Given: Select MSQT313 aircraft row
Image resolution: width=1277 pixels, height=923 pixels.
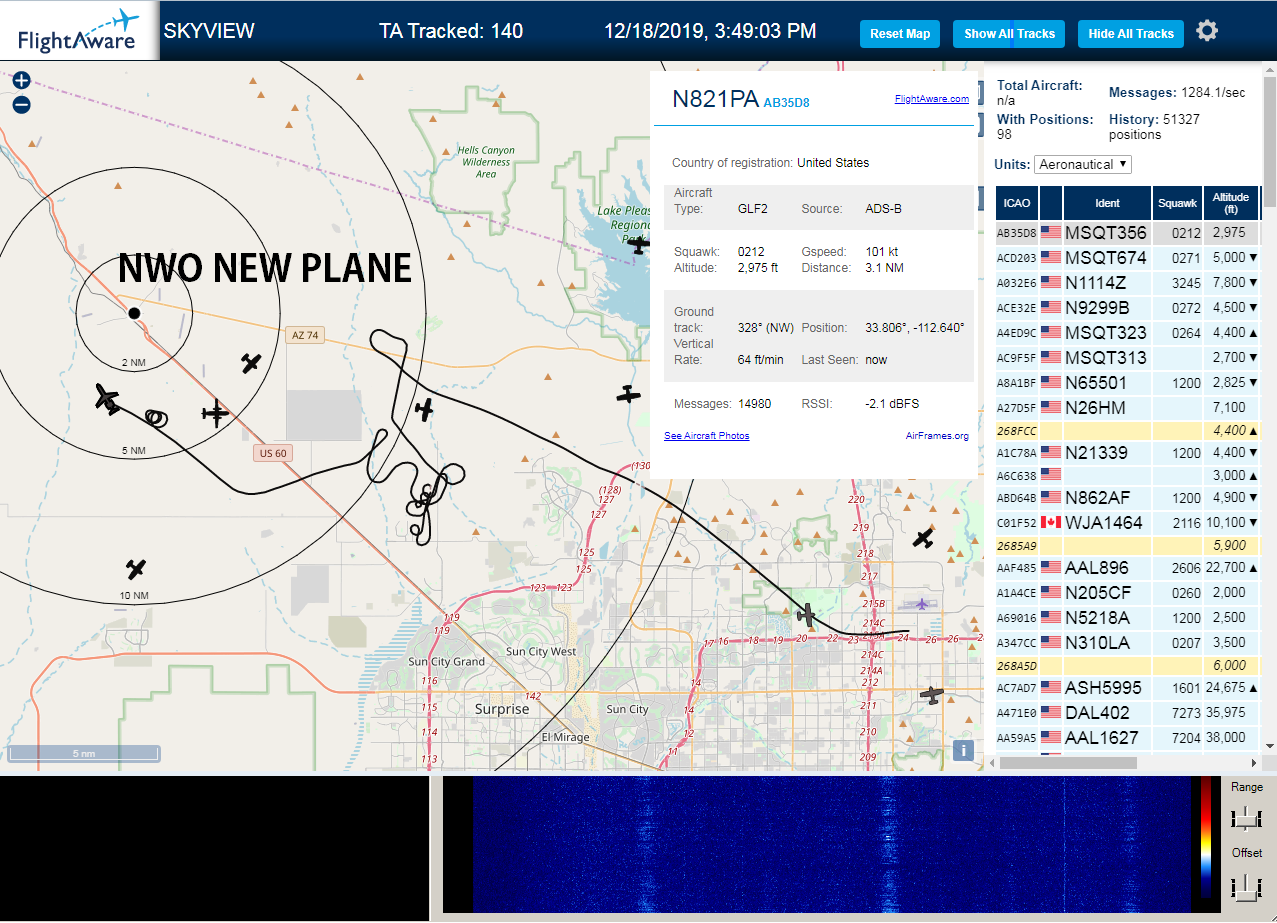Looking at the screenshot, I should pos(1127,357).
